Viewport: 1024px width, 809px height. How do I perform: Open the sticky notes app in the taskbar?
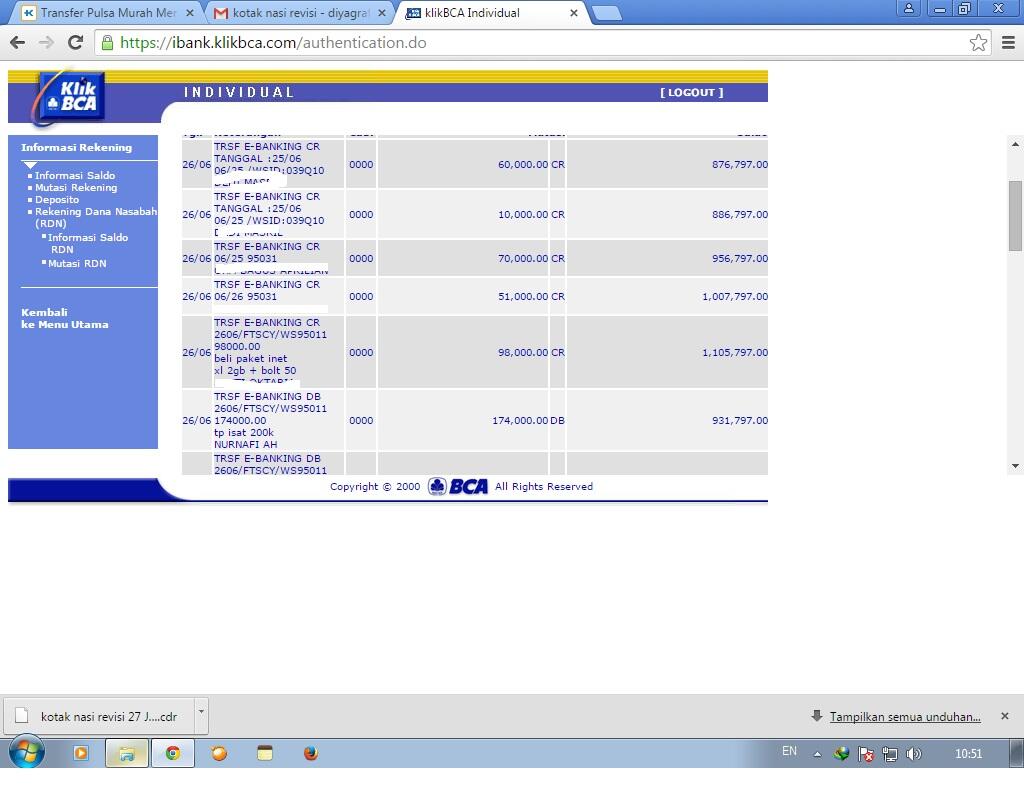[264, 753]
